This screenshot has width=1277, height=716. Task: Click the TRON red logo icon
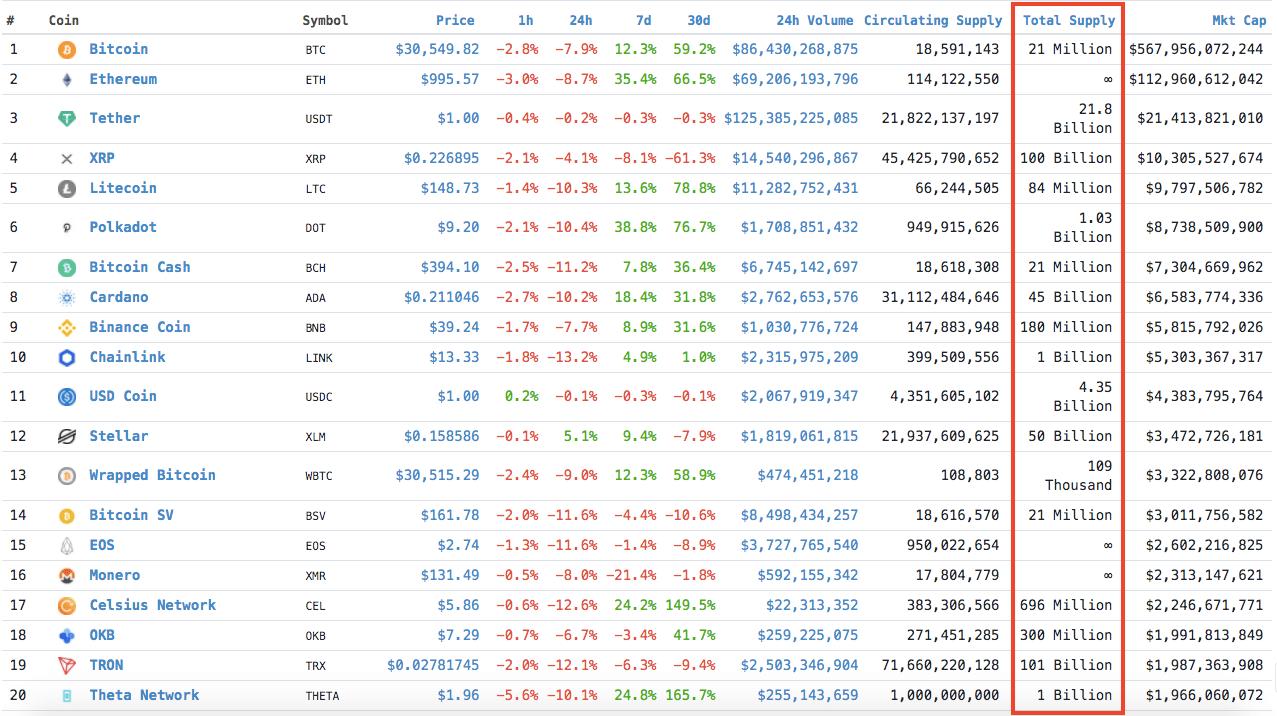67,665
